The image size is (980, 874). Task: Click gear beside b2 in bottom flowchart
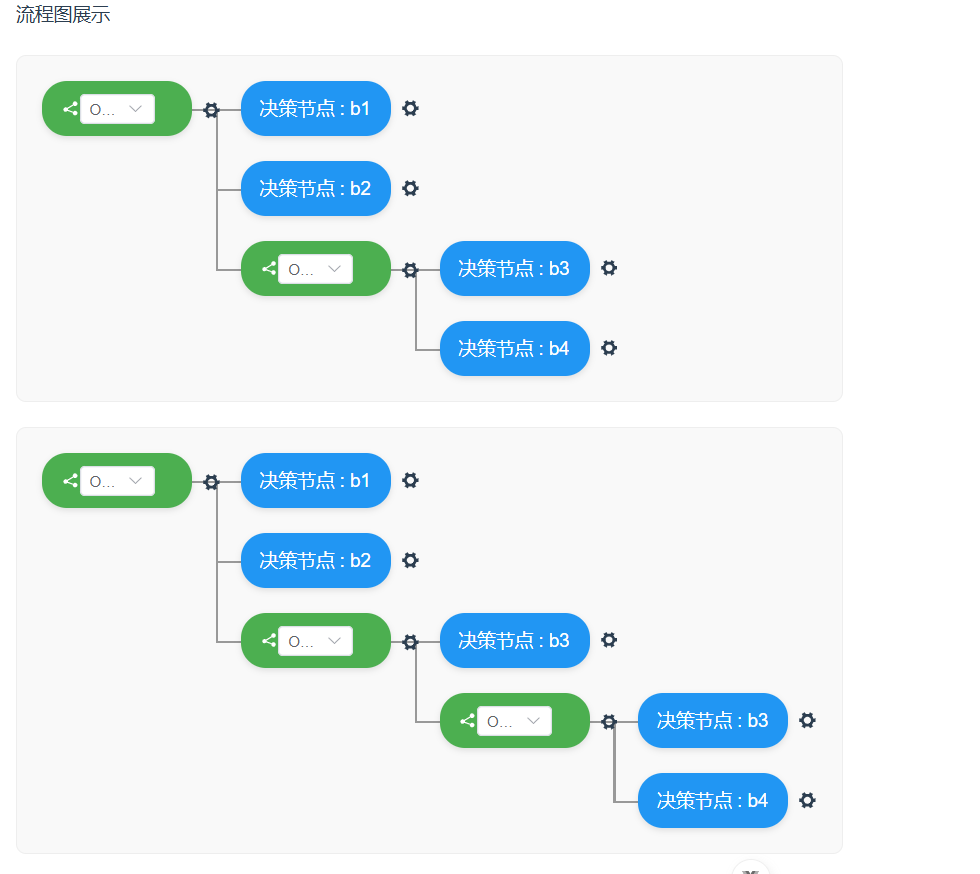coord(410,560)
